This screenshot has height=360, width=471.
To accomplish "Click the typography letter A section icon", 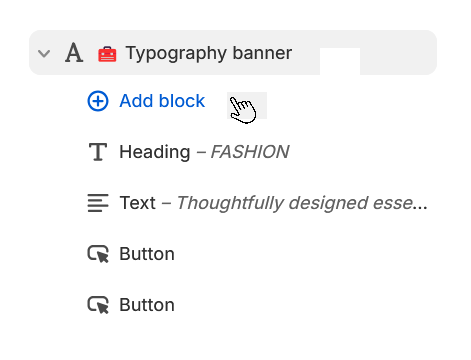I will [x=74, y=53].
